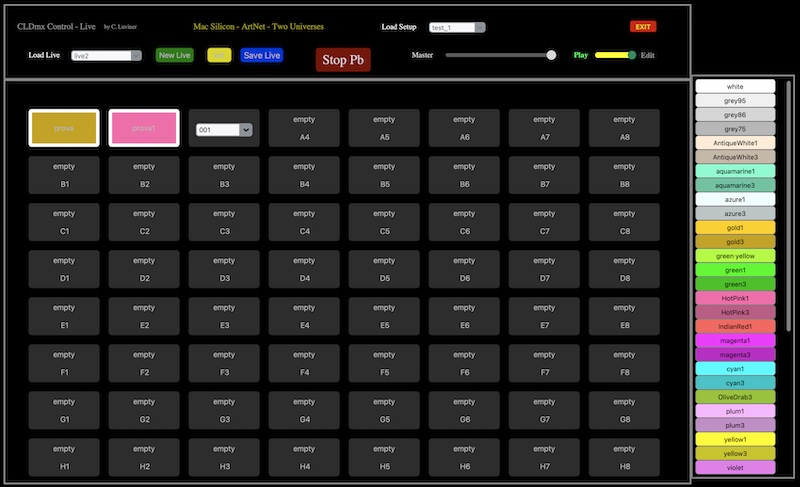The height and width of the screenshot is (487, 800).
Task: Select empty cue pad E7
Action: point(544,316)
